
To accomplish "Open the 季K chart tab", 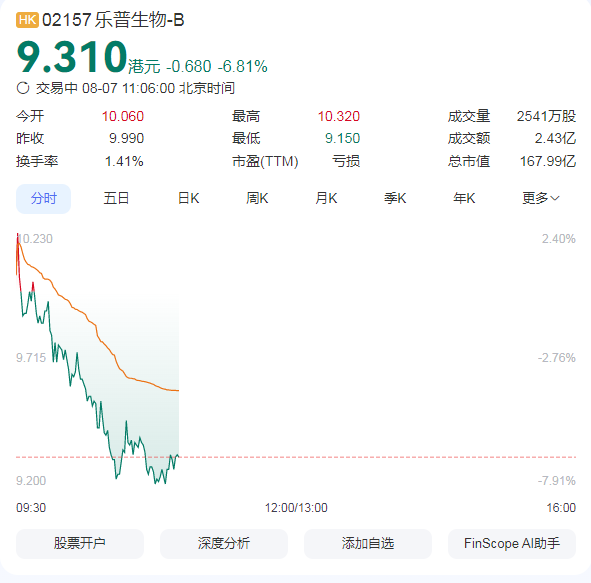I will tap(395, 198).
